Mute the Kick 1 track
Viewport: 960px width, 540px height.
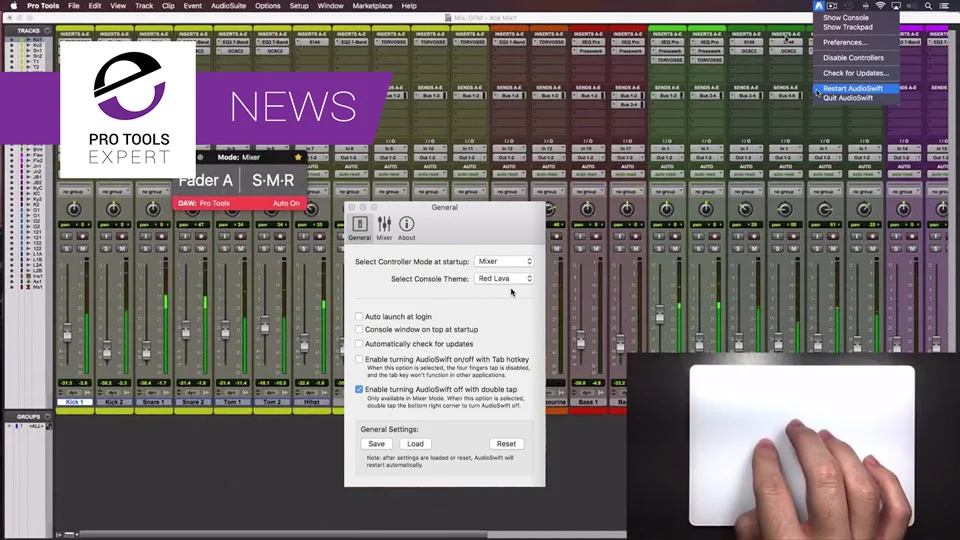click(83, 249)
